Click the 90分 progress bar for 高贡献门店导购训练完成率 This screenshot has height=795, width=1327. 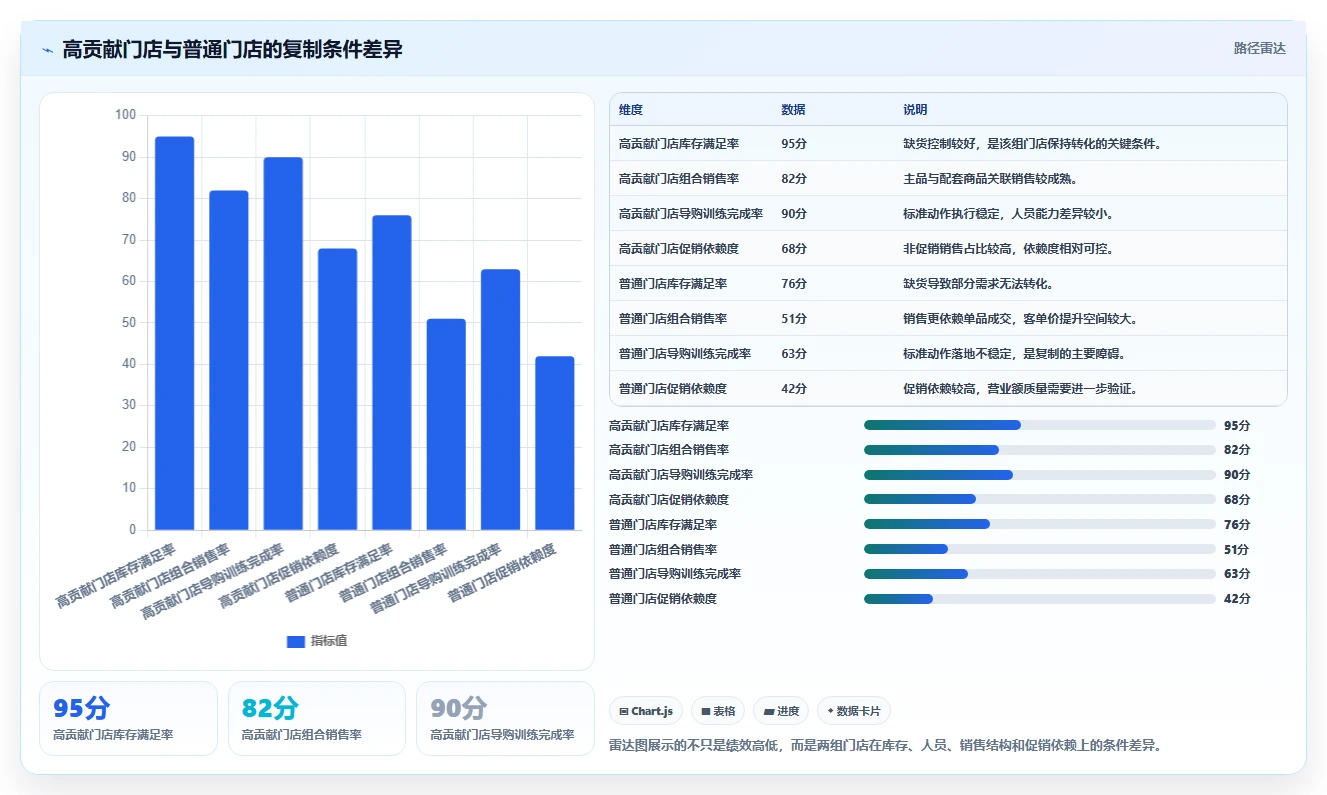click(1040, 475)
